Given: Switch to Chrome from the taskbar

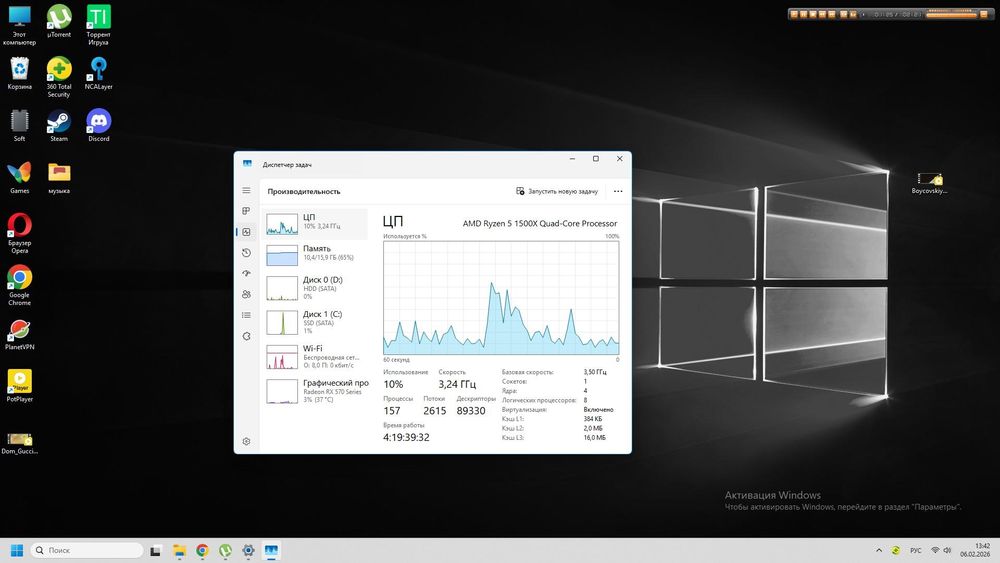Looking at the screenshot, I should (202, 551).
